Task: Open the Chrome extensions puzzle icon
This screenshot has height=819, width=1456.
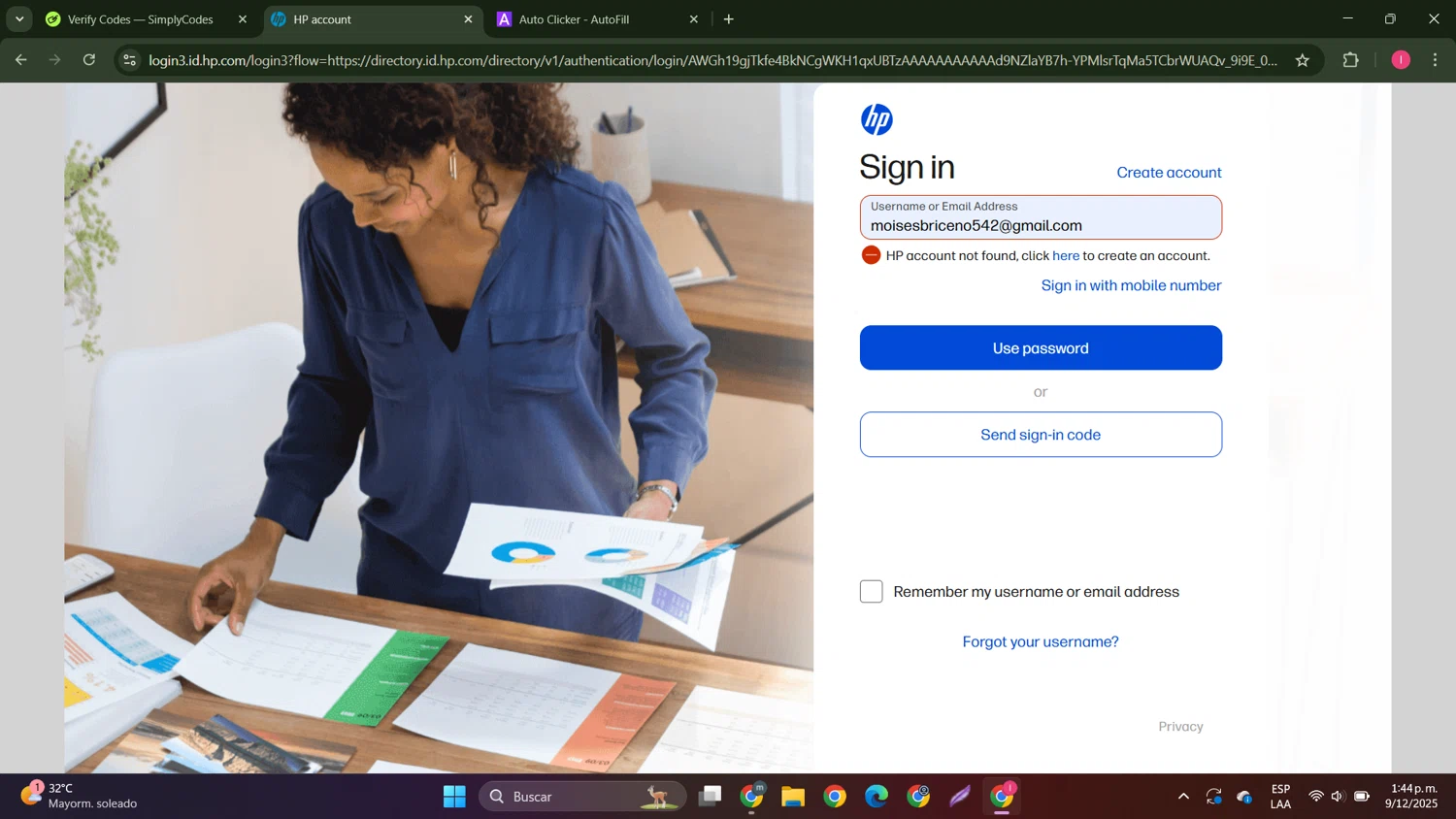Action: coord(1351,60)
